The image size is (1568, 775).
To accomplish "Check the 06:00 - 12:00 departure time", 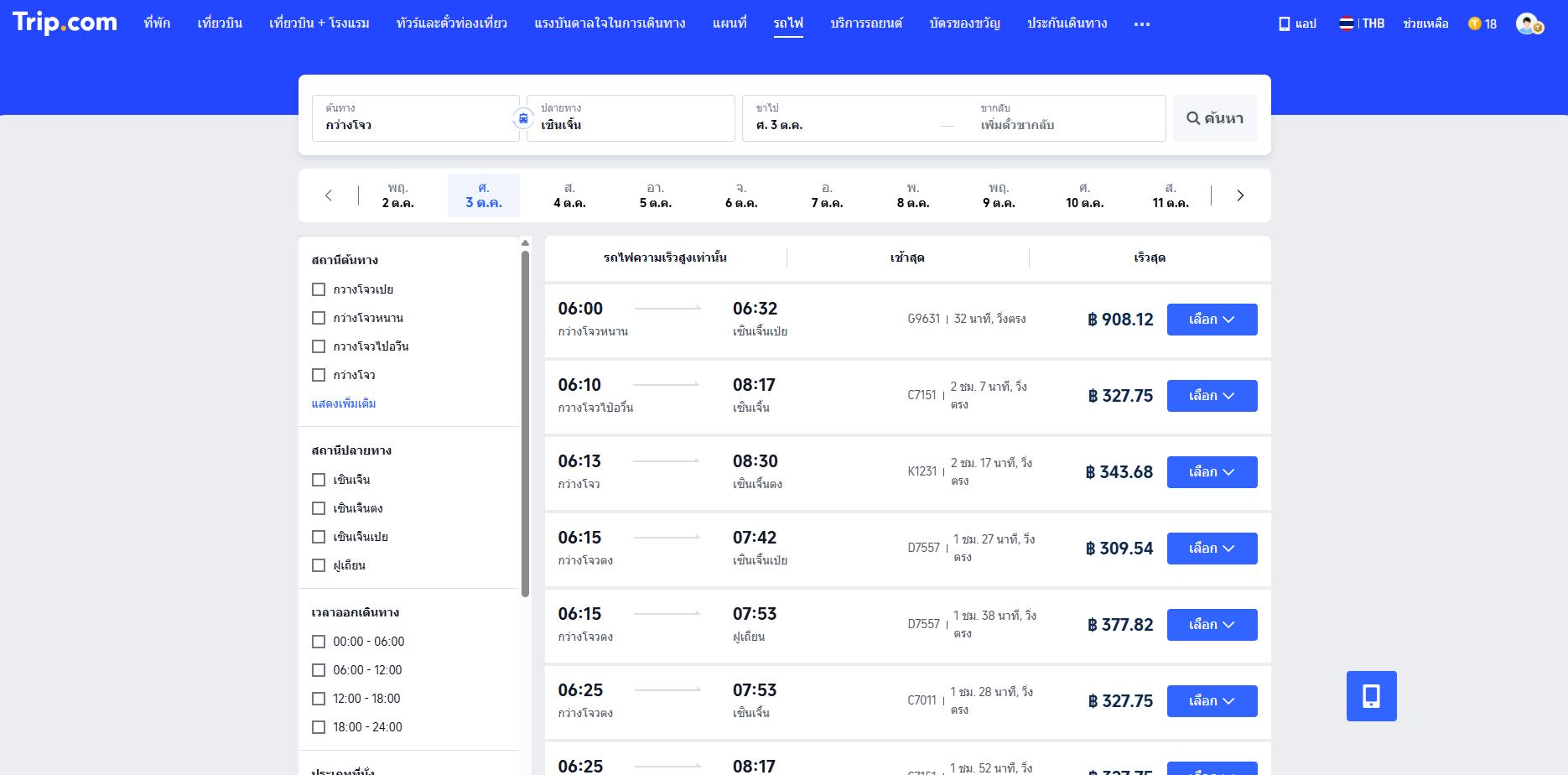I will [319, 670].
